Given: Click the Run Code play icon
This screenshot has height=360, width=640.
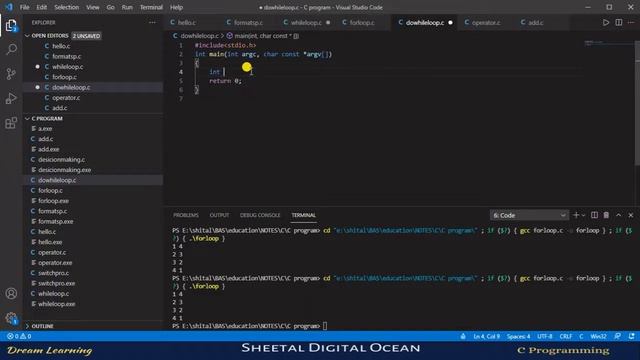Looking at the screenshot, I should (606, 22).
